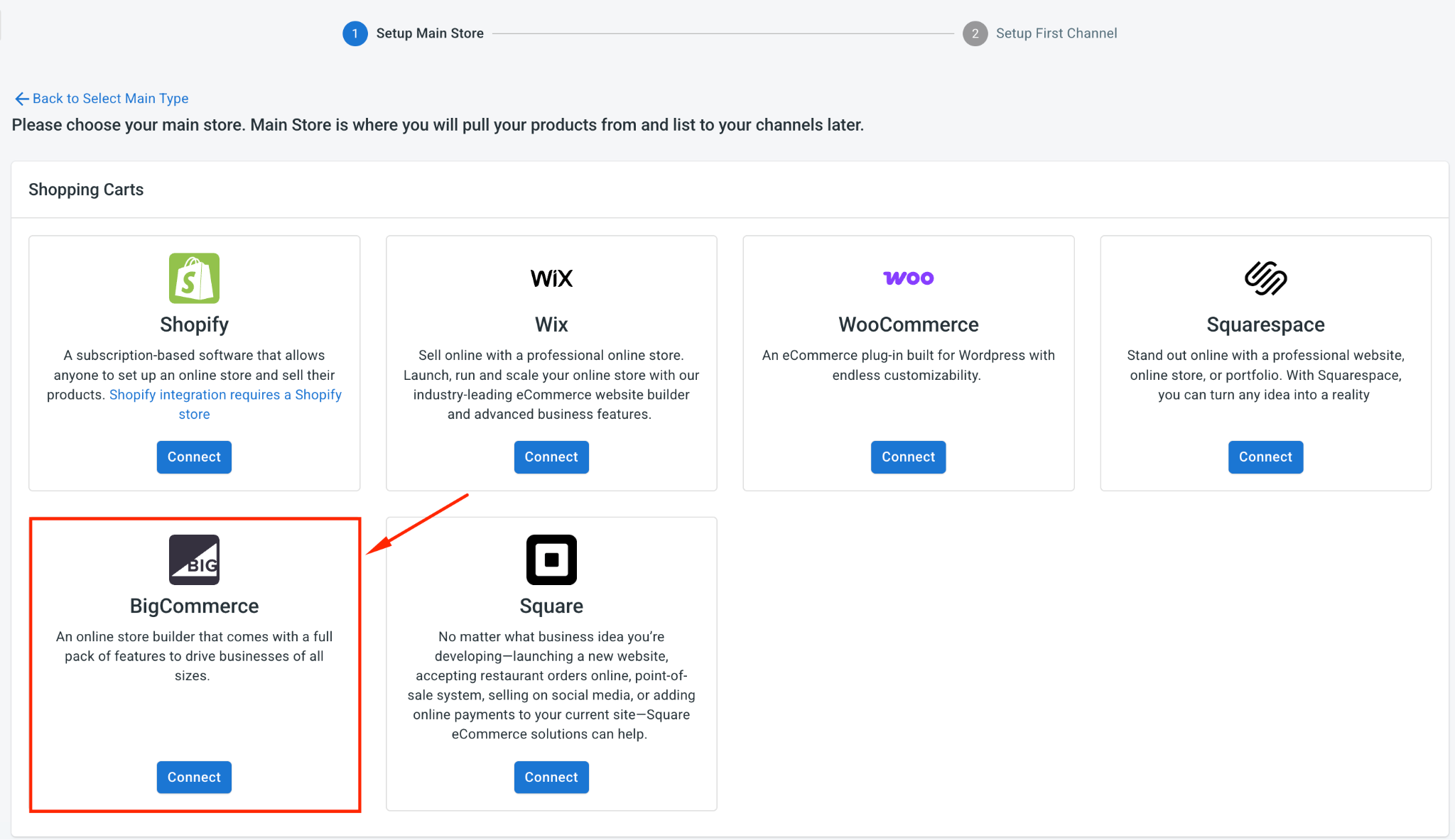Screen dimensions: 1455x840
Task: Click the BigCommerce logo icon
Action: tap(194, 560)
